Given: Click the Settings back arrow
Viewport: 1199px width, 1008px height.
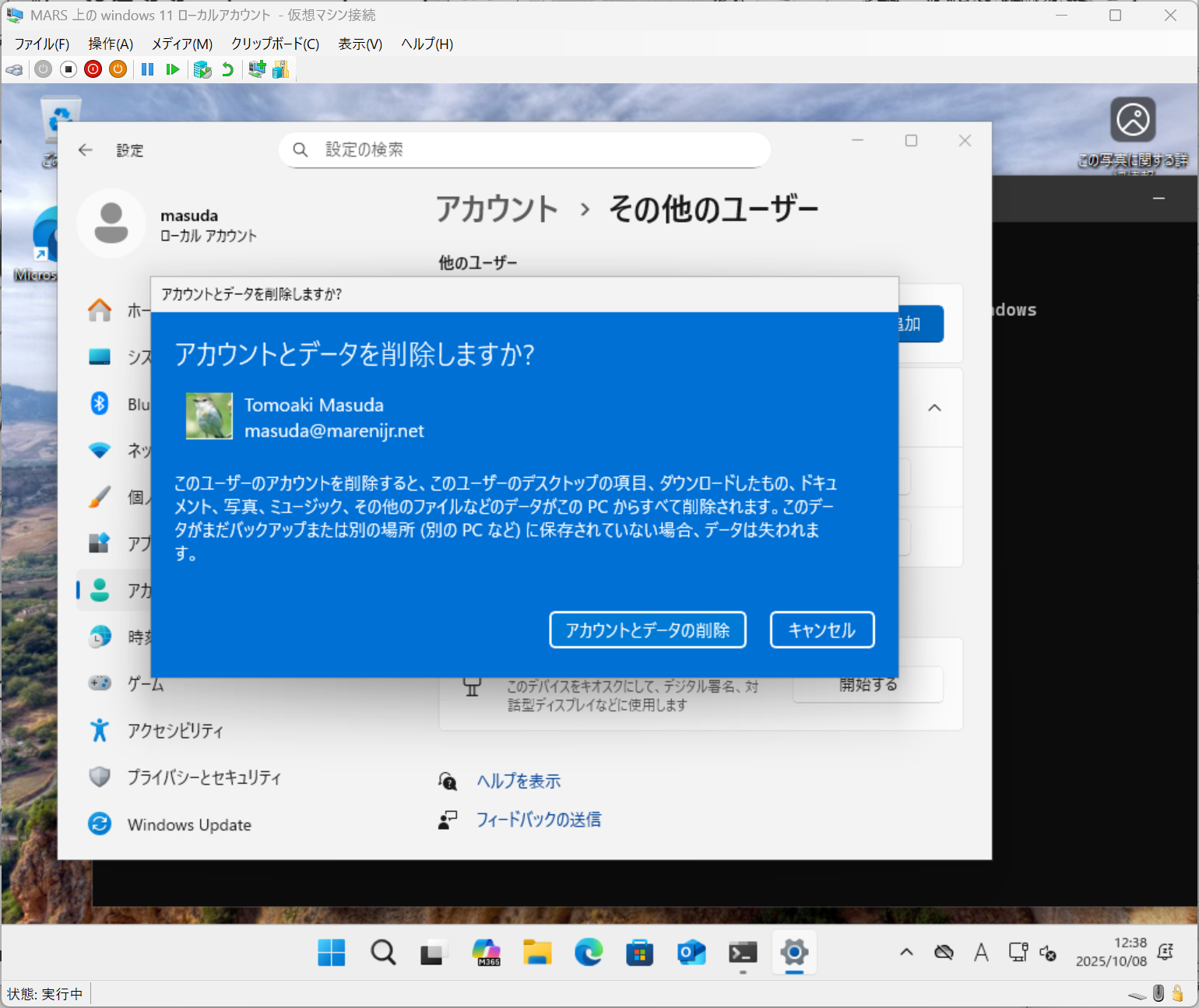Looking at the screenshot, I should pos(86,150).
